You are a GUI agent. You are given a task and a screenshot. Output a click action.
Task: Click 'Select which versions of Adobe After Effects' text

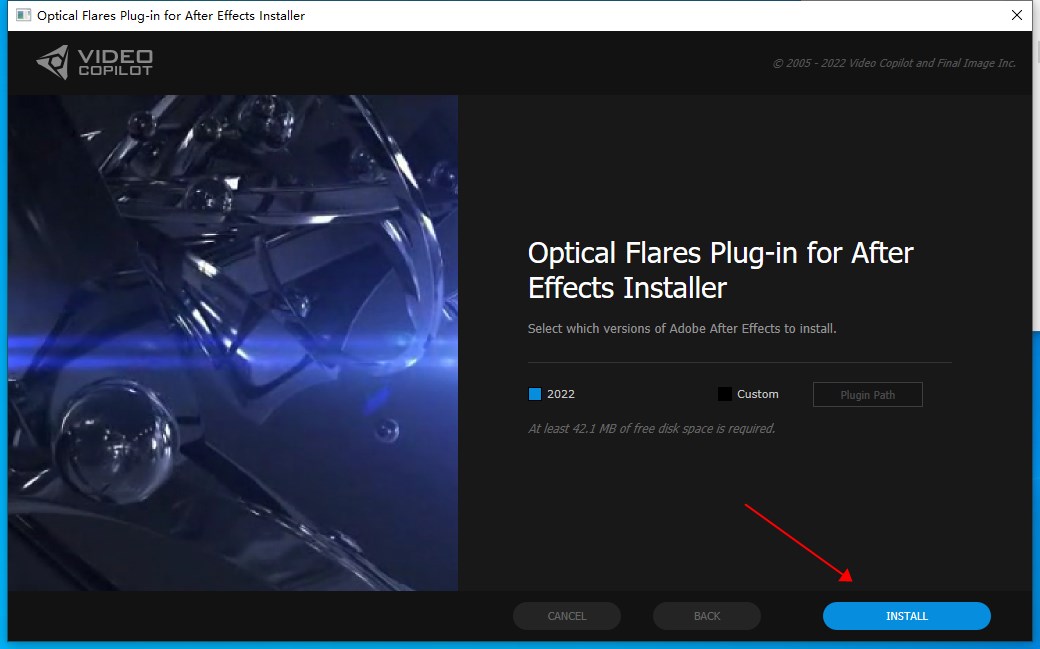682,328
